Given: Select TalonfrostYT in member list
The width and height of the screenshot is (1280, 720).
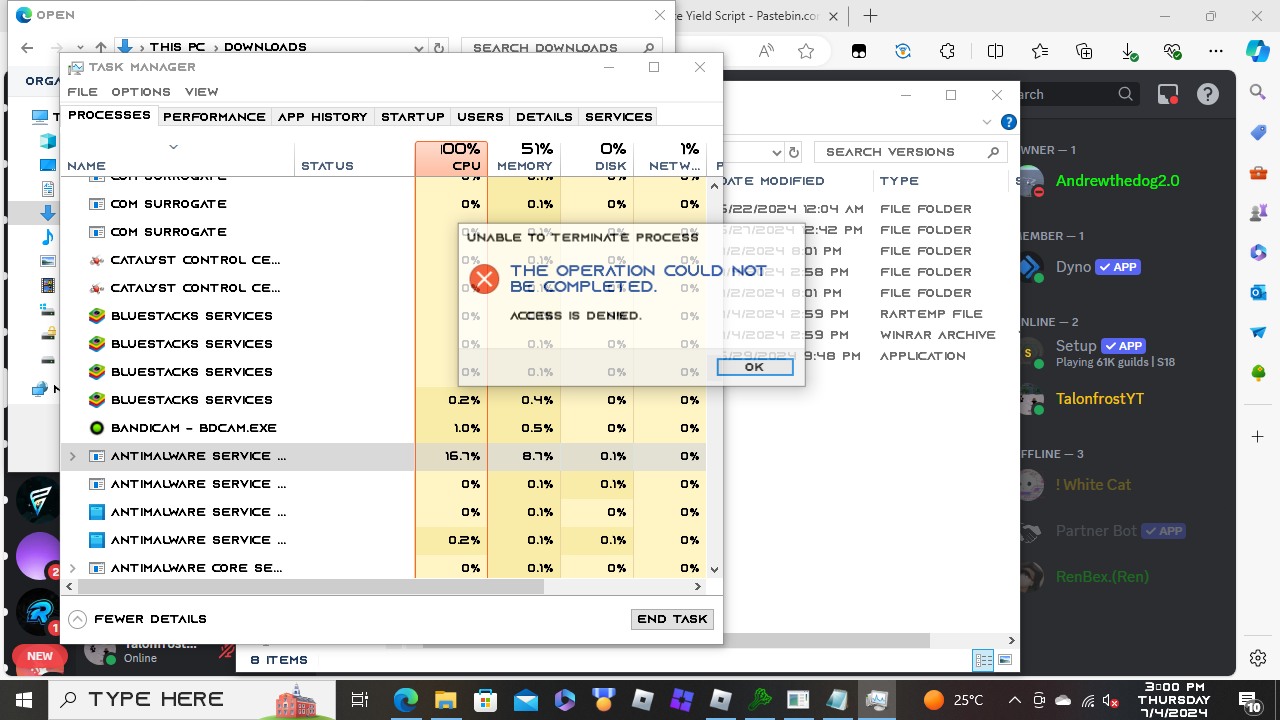Looking at the screenshot, I should click(x=1100, y=399).
